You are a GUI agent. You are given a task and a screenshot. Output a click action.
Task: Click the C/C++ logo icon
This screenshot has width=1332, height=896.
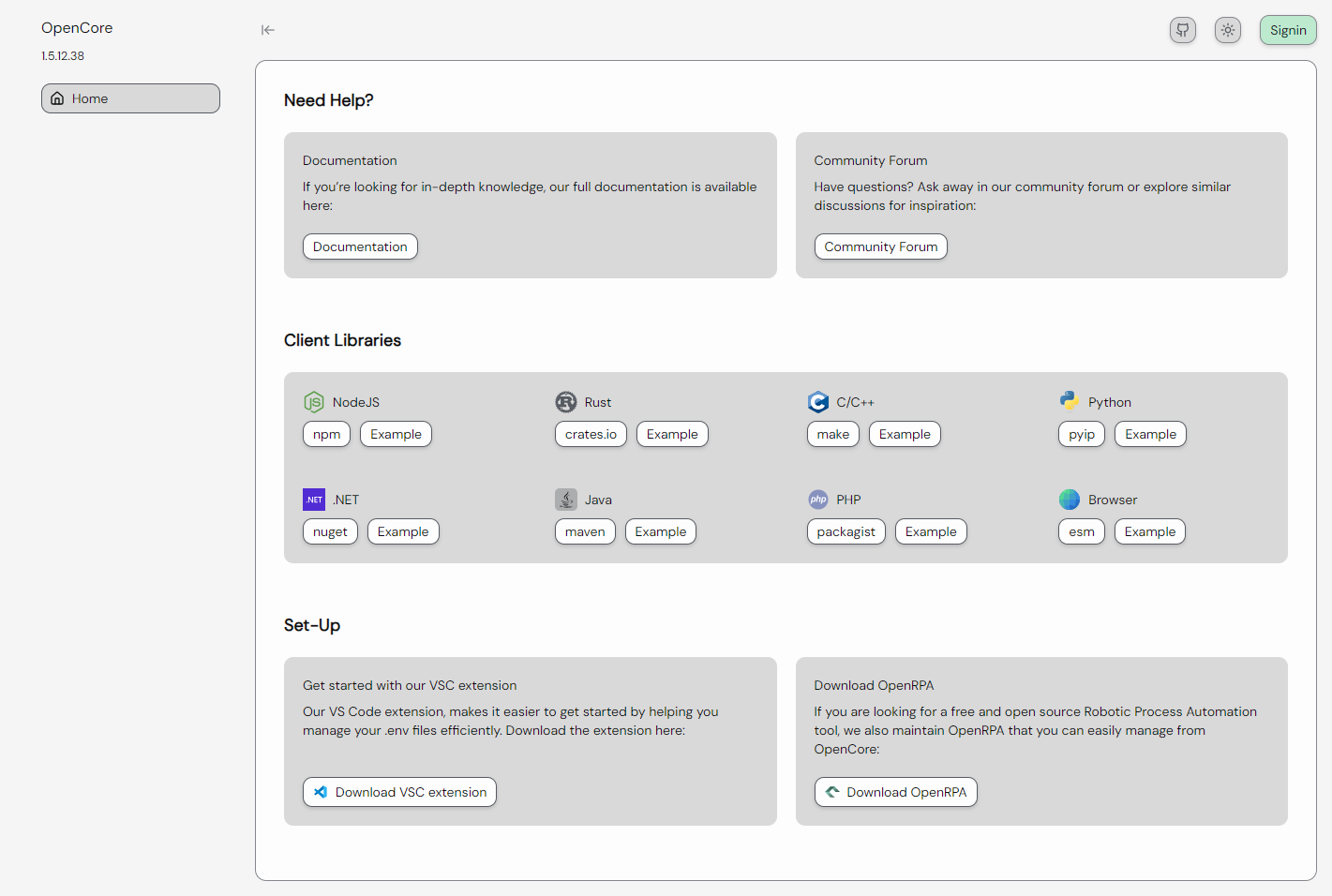pos(818,402)
